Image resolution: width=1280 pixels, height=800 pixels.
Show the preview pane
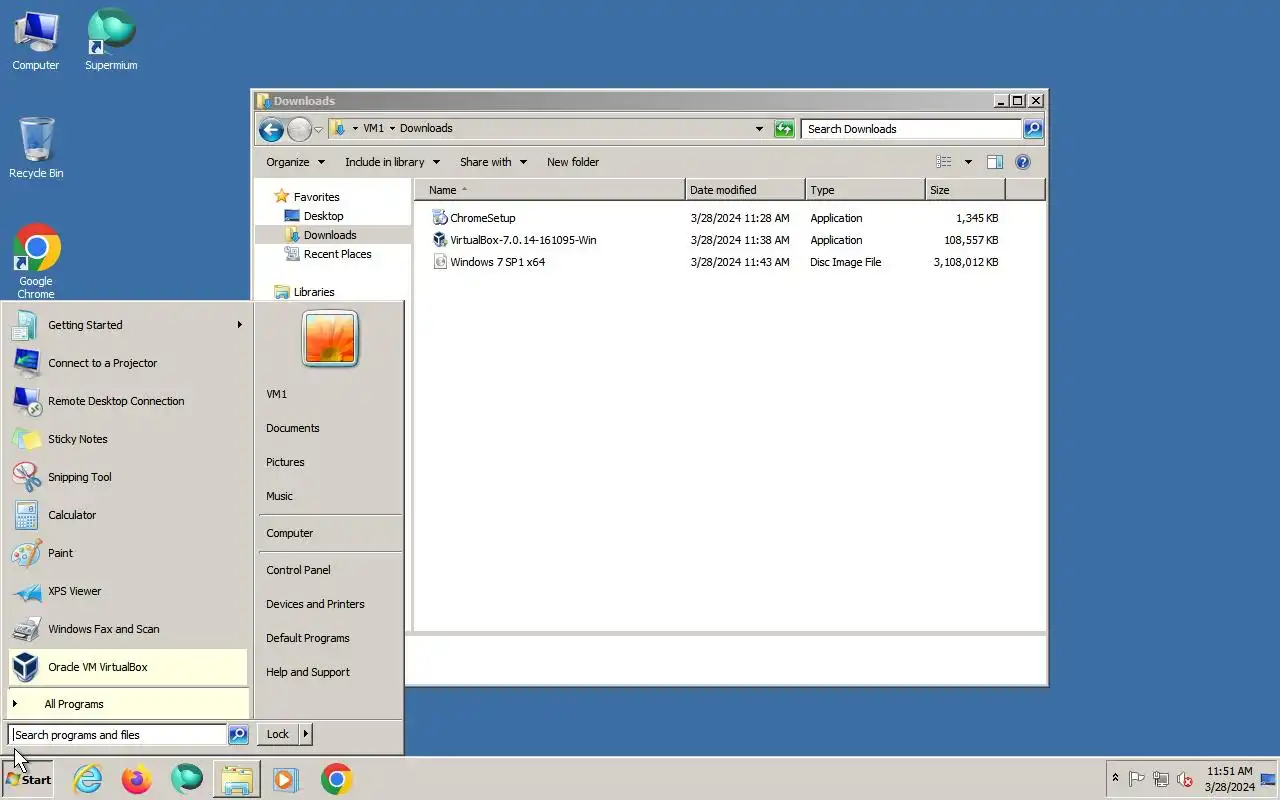(995, 162)
